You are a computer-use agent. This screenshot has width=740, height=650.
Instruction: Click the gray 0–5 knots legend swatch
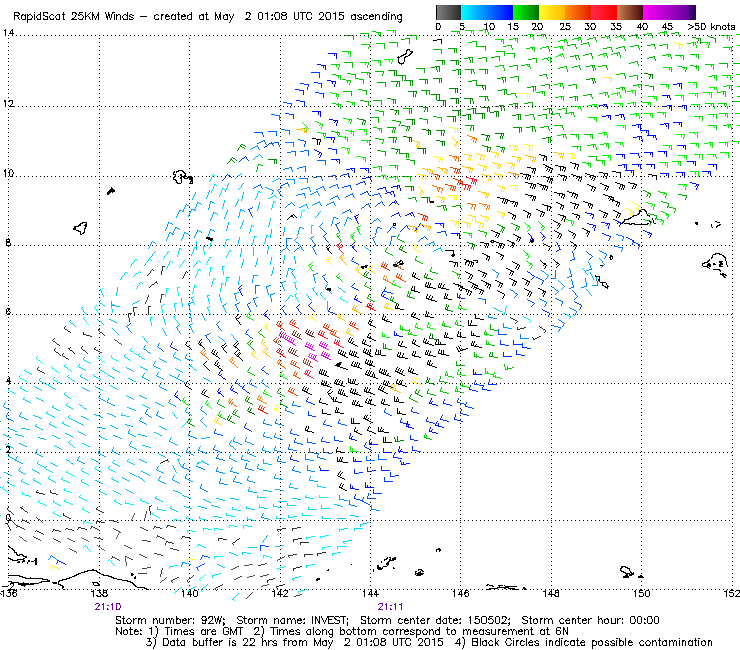tap(448, 12)
